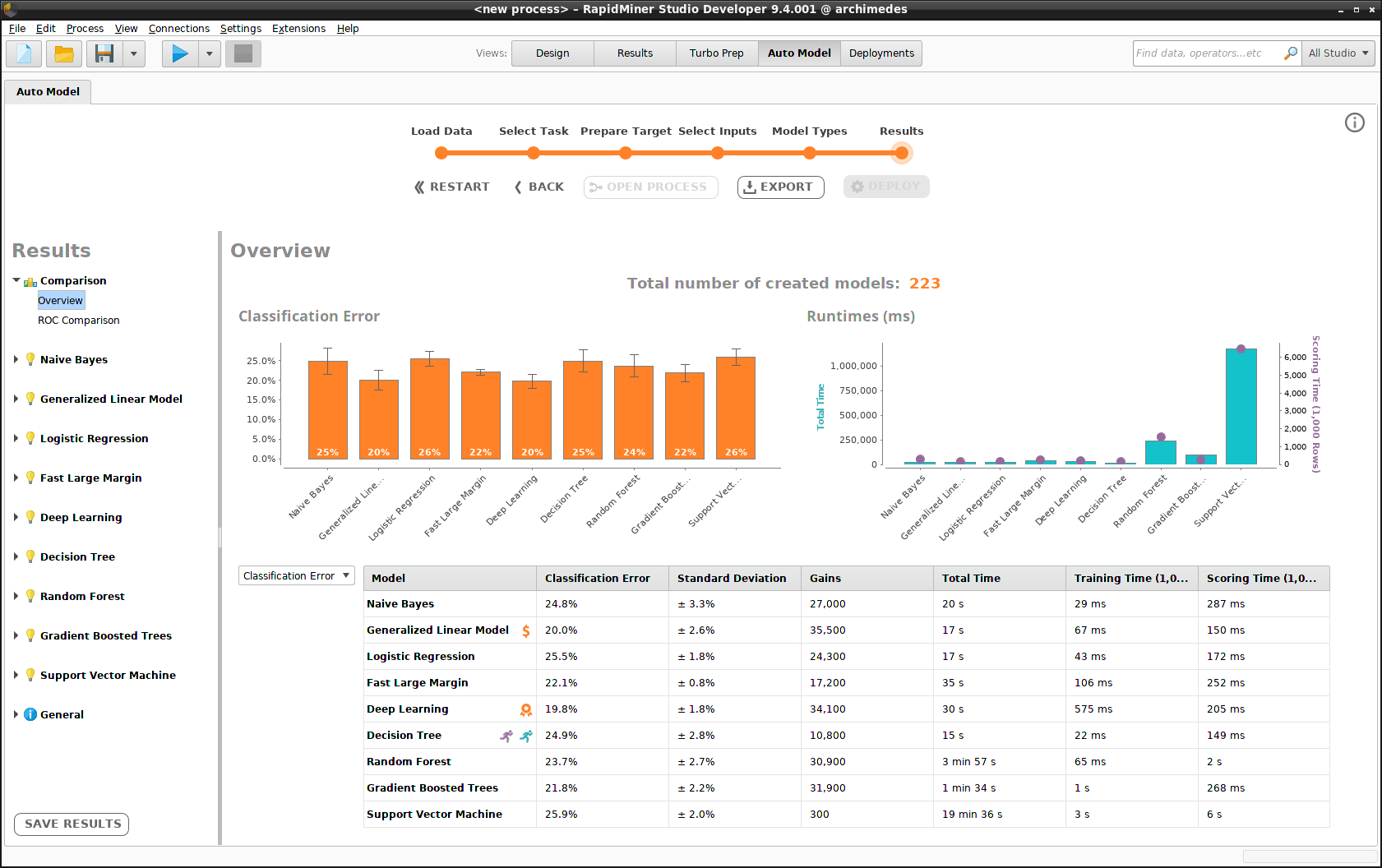Open the Extensions menu
1382x868 pixels.
[x=298, y=28]
